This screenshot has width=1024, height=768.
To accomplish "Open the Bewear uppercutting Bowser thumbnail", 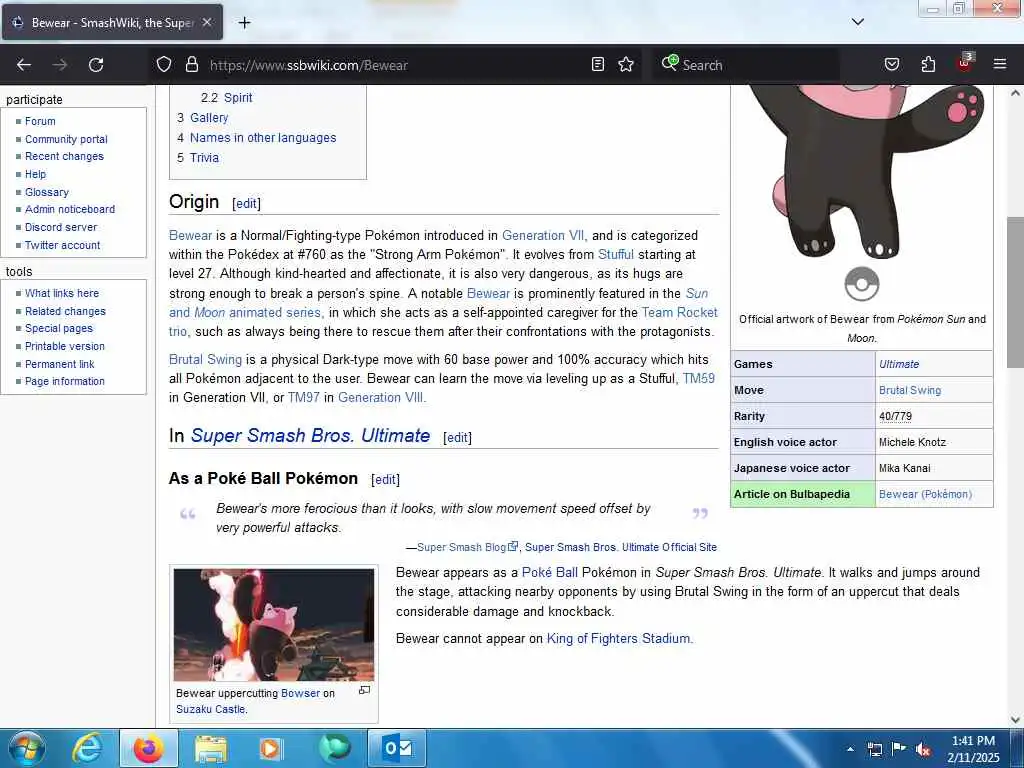I will pos(274,625).
